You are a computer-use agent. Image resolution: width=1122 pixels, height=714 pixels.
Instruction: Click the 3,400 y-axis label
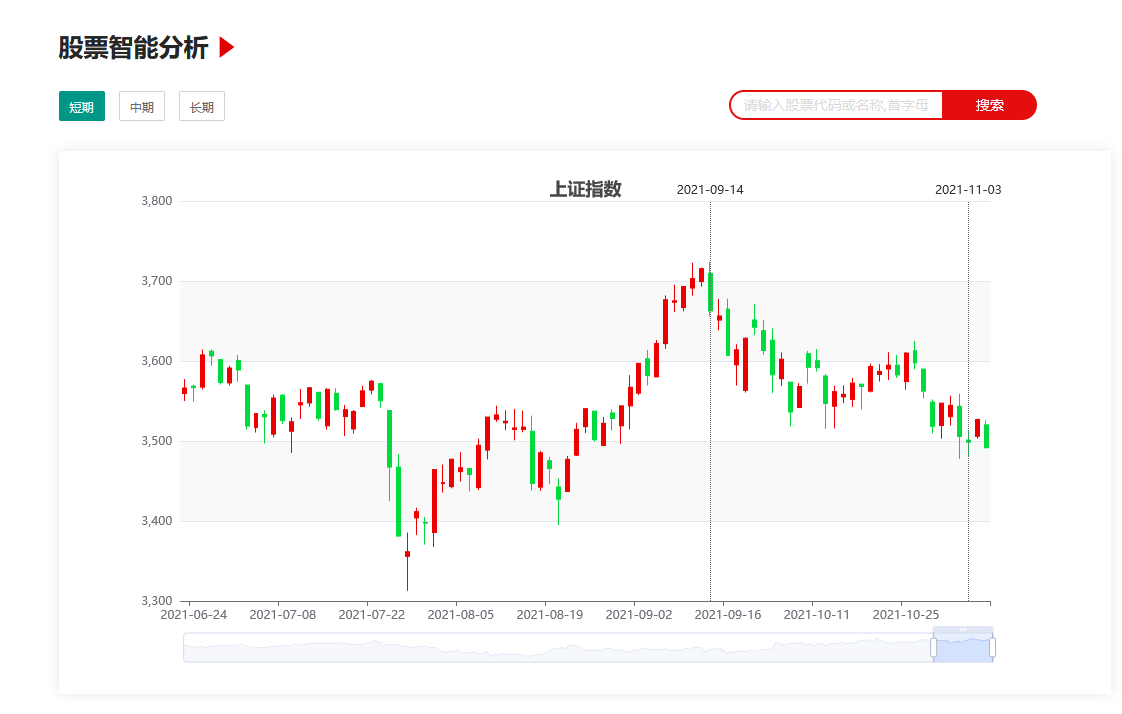157,521
